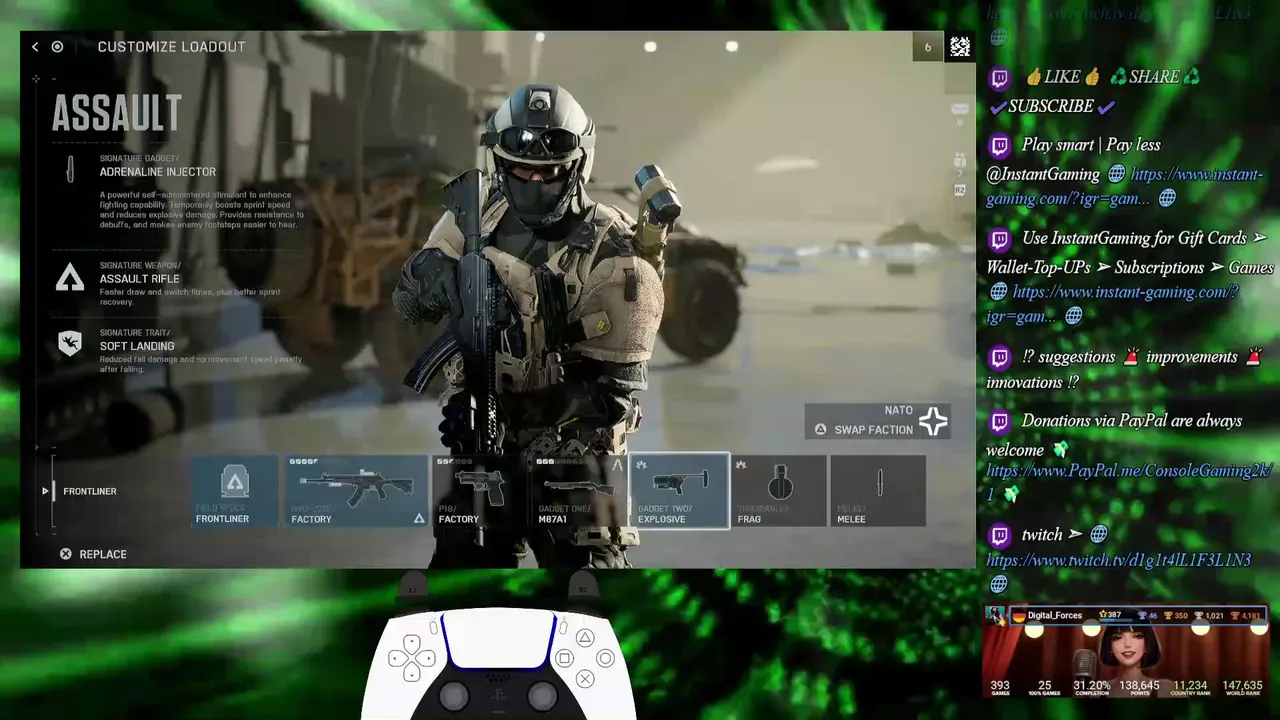The height and width of the screenshot is (720, 1280).
Task: Expand the Frontliner loadout row arrow
Action: click(x=45, y=491)
